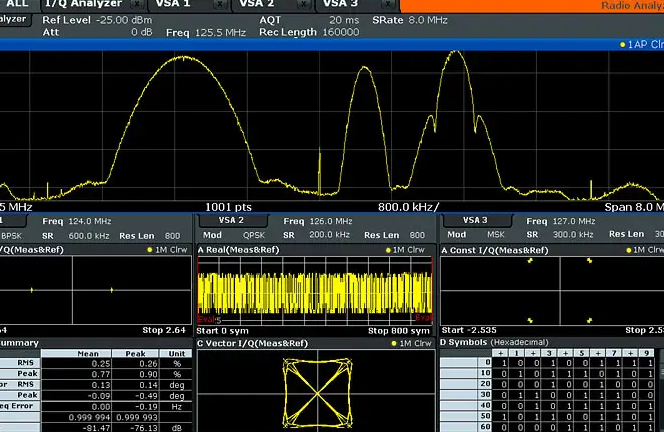The image size is (664, 432).
Task: Click the Freq 125.5 MHz setting
Action: point(206,33)
